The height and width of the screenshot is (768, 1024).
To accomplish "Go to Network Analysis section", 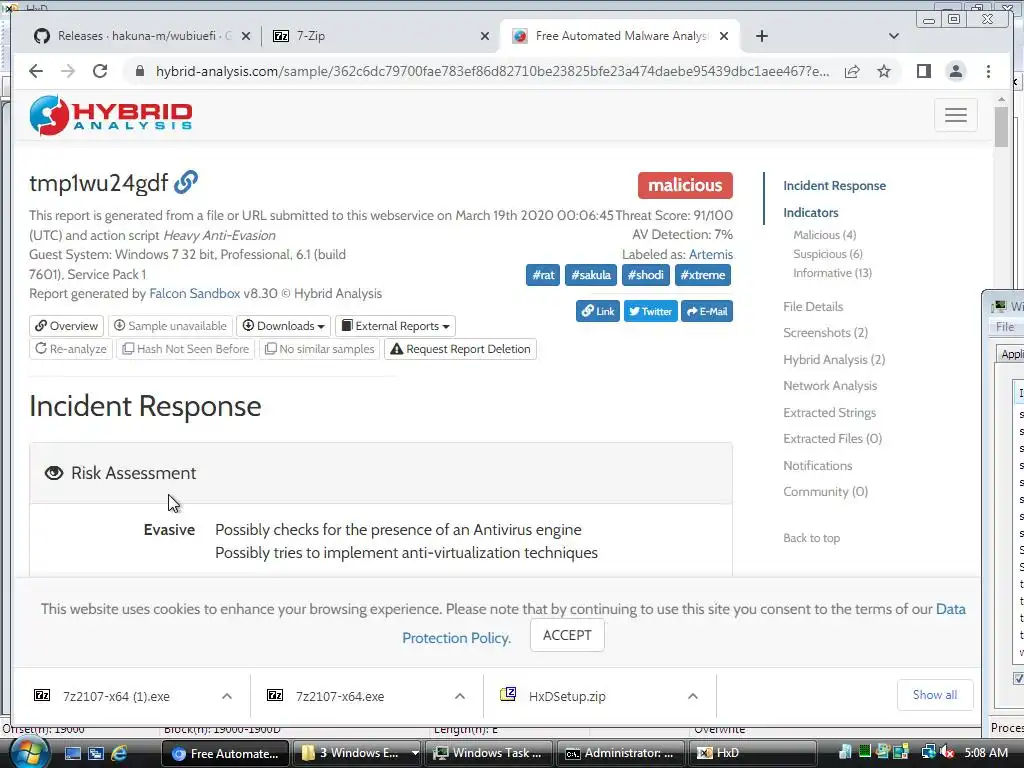I will [830, 386].
